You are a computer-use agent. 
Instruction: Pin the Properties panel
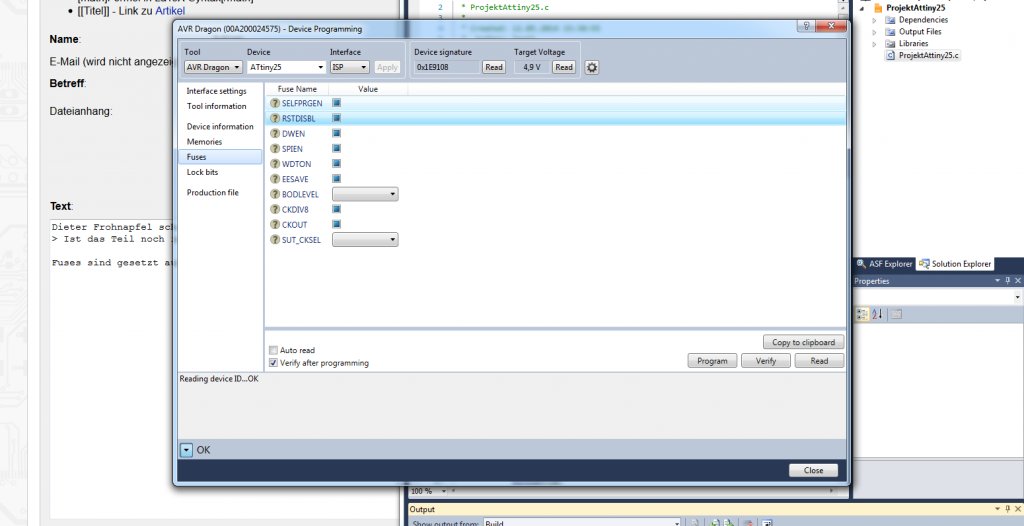(x=1008, y=281)
